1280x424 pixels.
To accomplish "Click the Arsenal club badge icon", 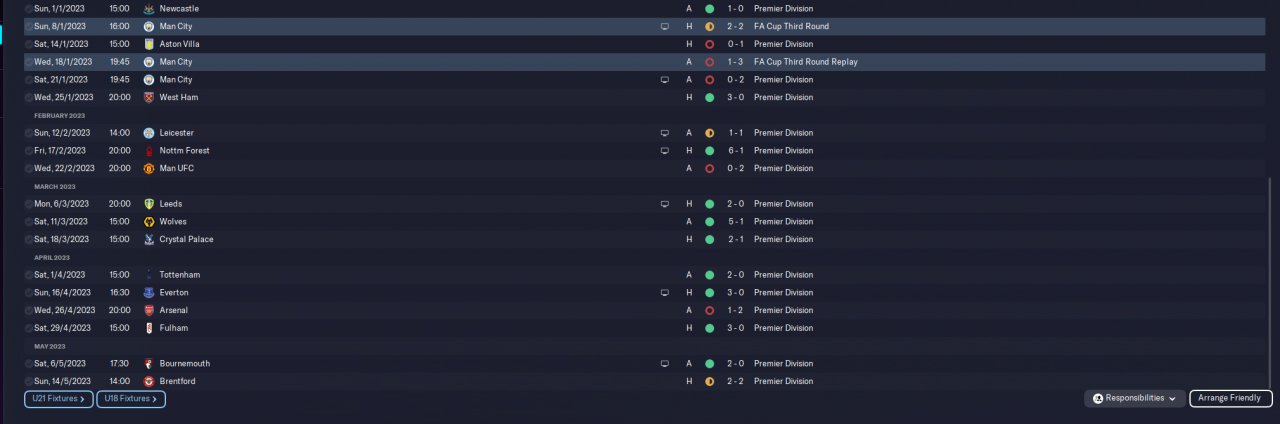I will point(148,310).
